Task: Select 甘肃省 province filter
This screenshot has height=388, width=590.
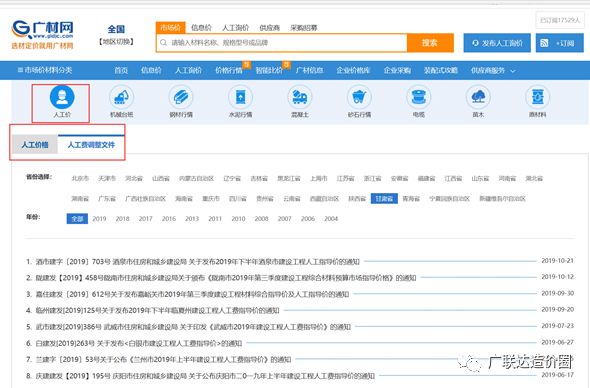Action: [x=384, y=198]
